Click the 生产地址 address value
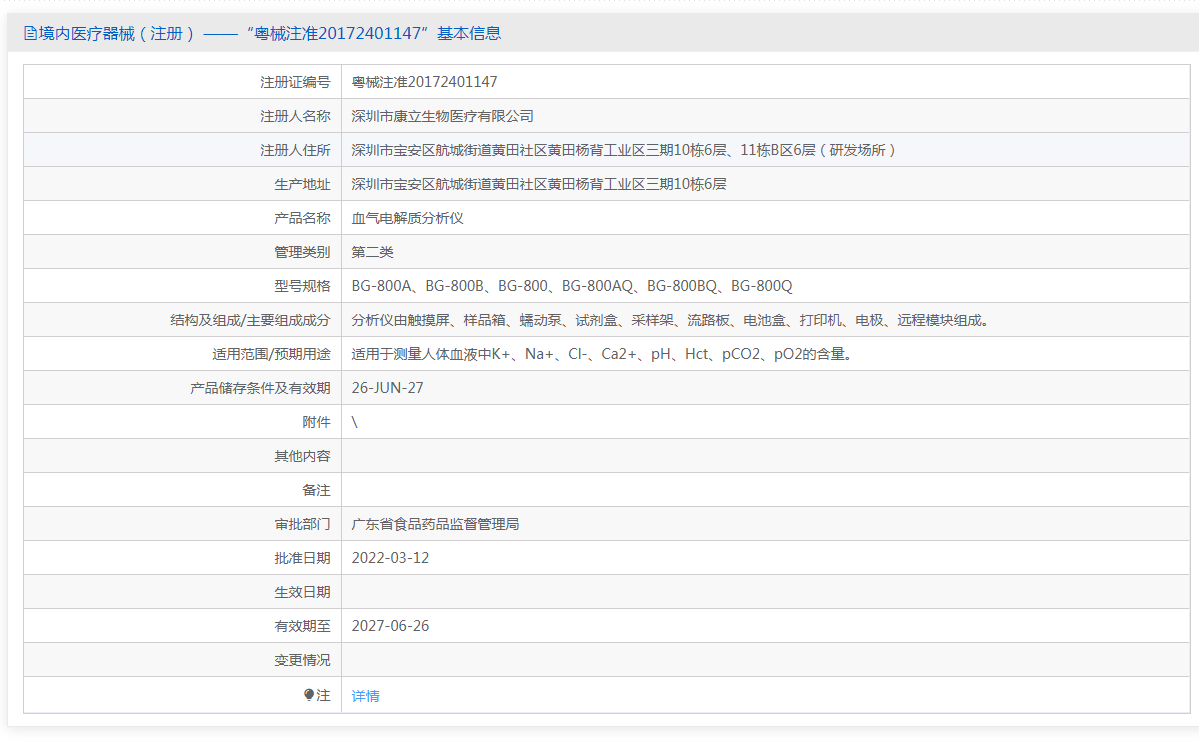 (x=538, y=184)
